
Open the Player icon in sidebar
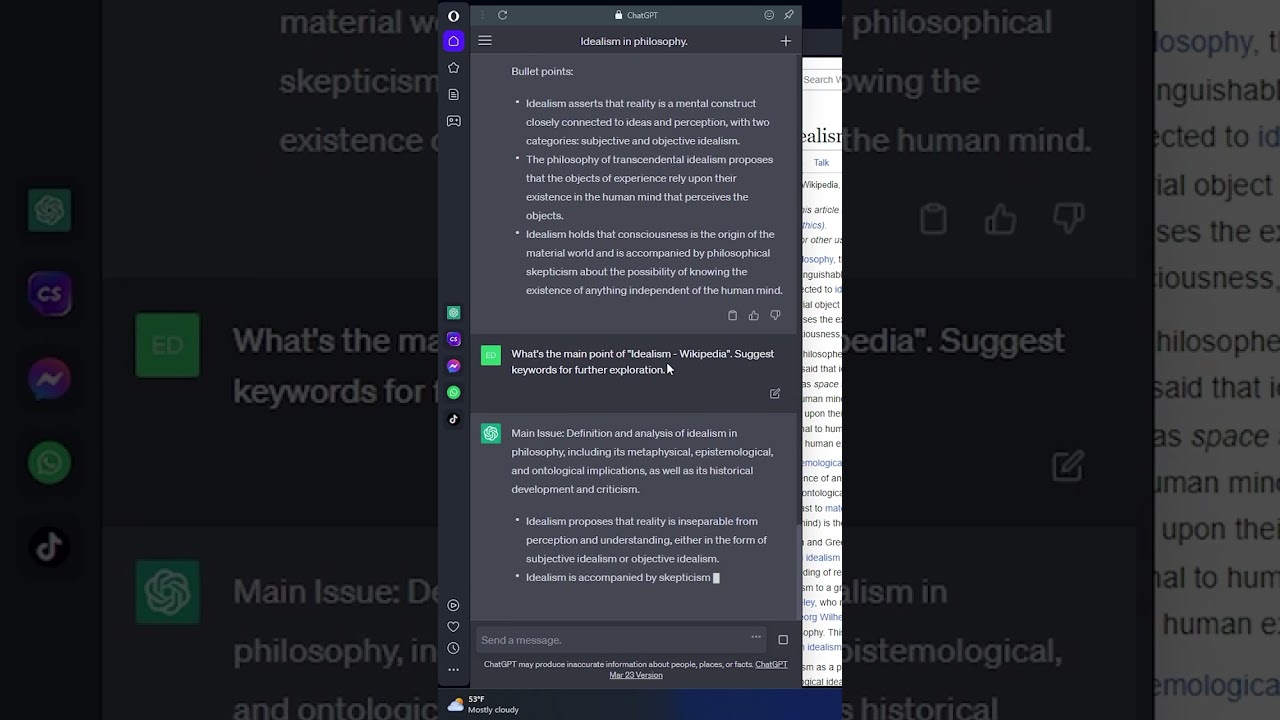click(x=453, y=605)
